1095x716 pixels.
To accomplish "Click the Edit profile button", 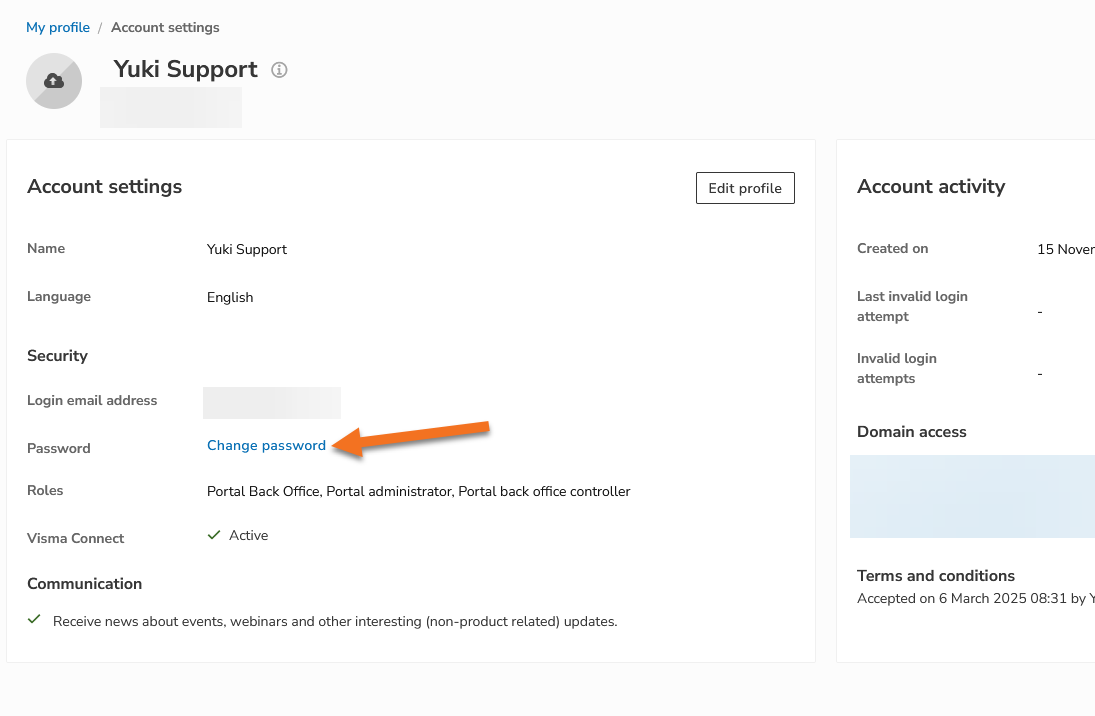I will [745, 188].
